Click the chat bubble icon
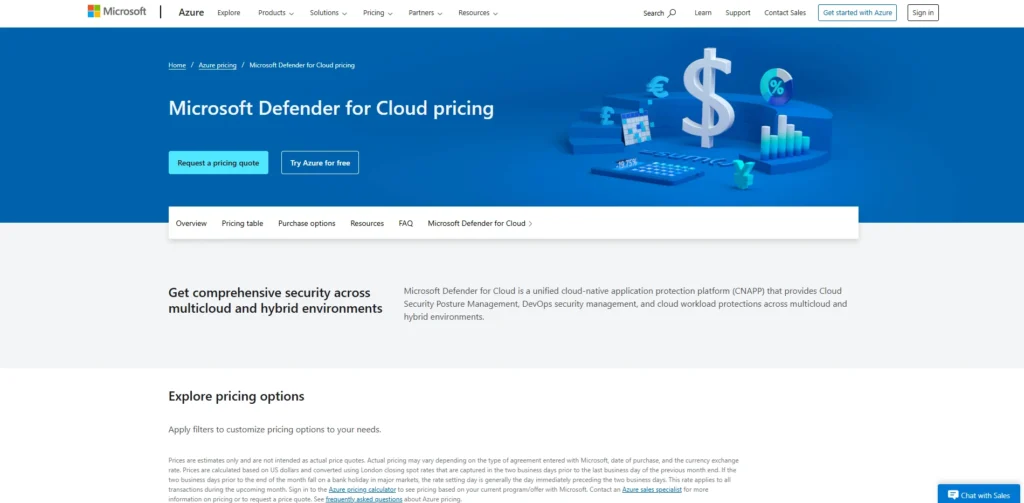Screen dimensions: 1024x503 [x=953, y=495]
